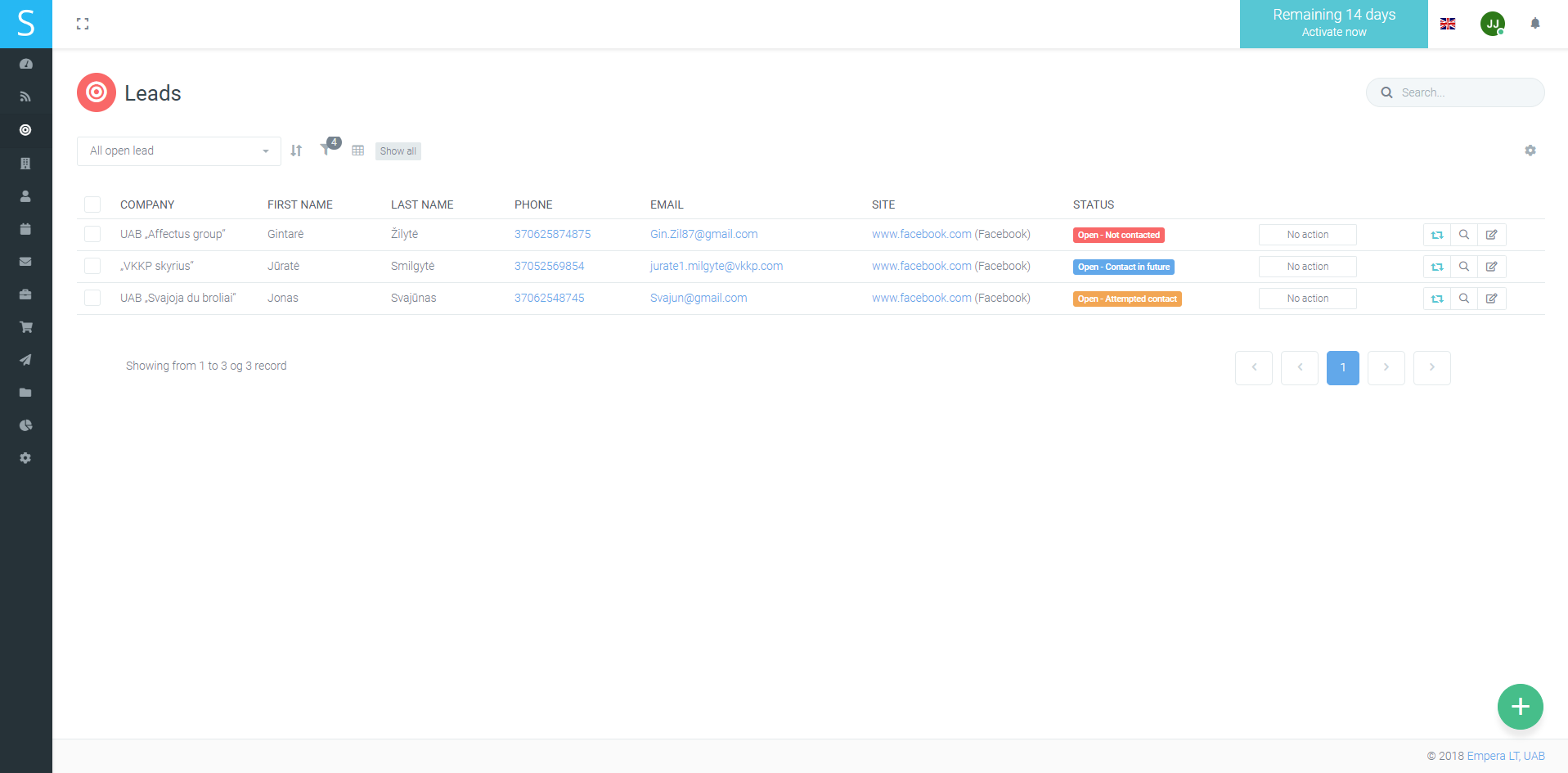This screenshot has height=773, width=1568.
Task: Edit the Svajoja du broliai lead
Action: pos(1492,299)
